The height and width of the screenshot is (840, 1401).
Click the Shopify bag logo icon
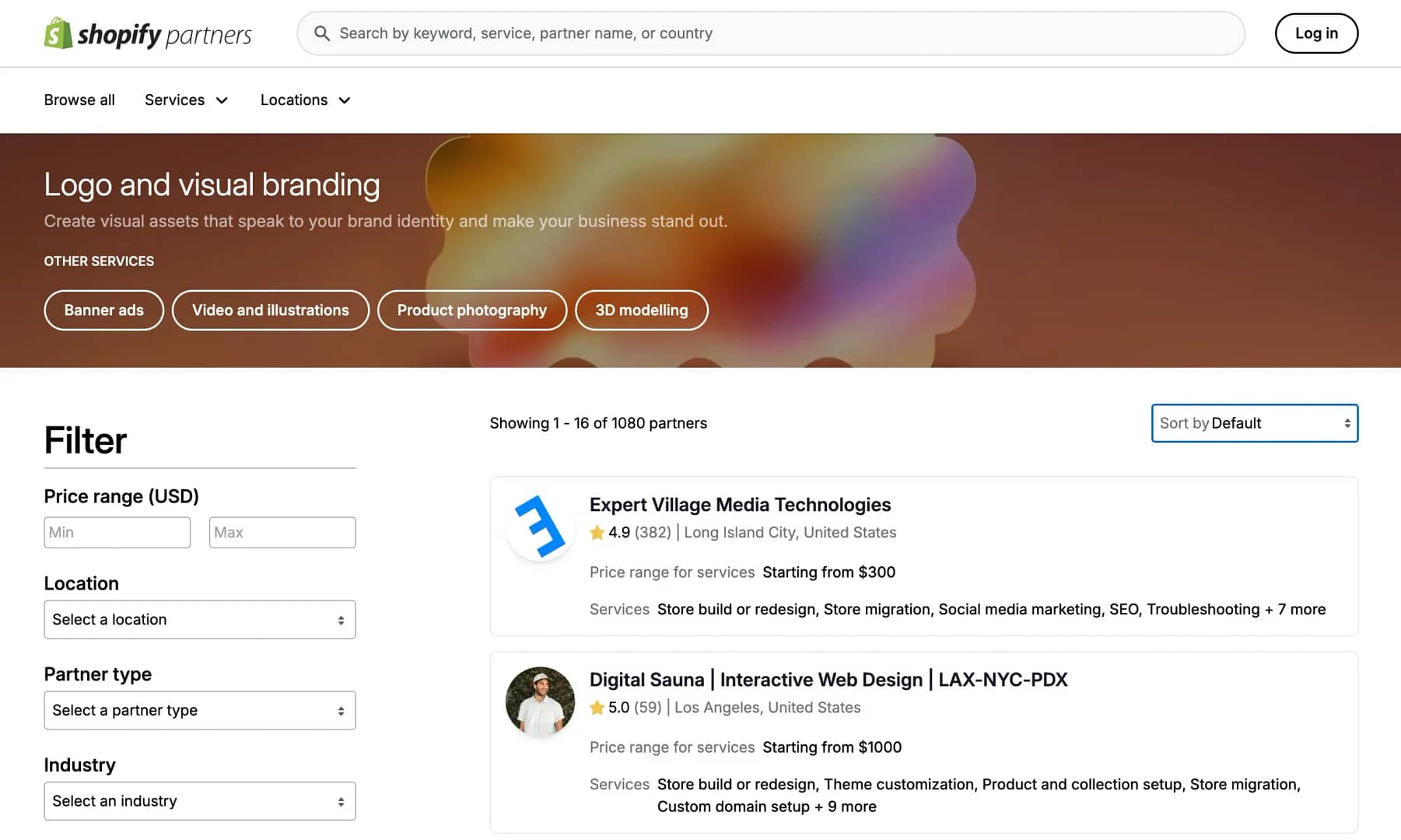(x=58, y=33)
